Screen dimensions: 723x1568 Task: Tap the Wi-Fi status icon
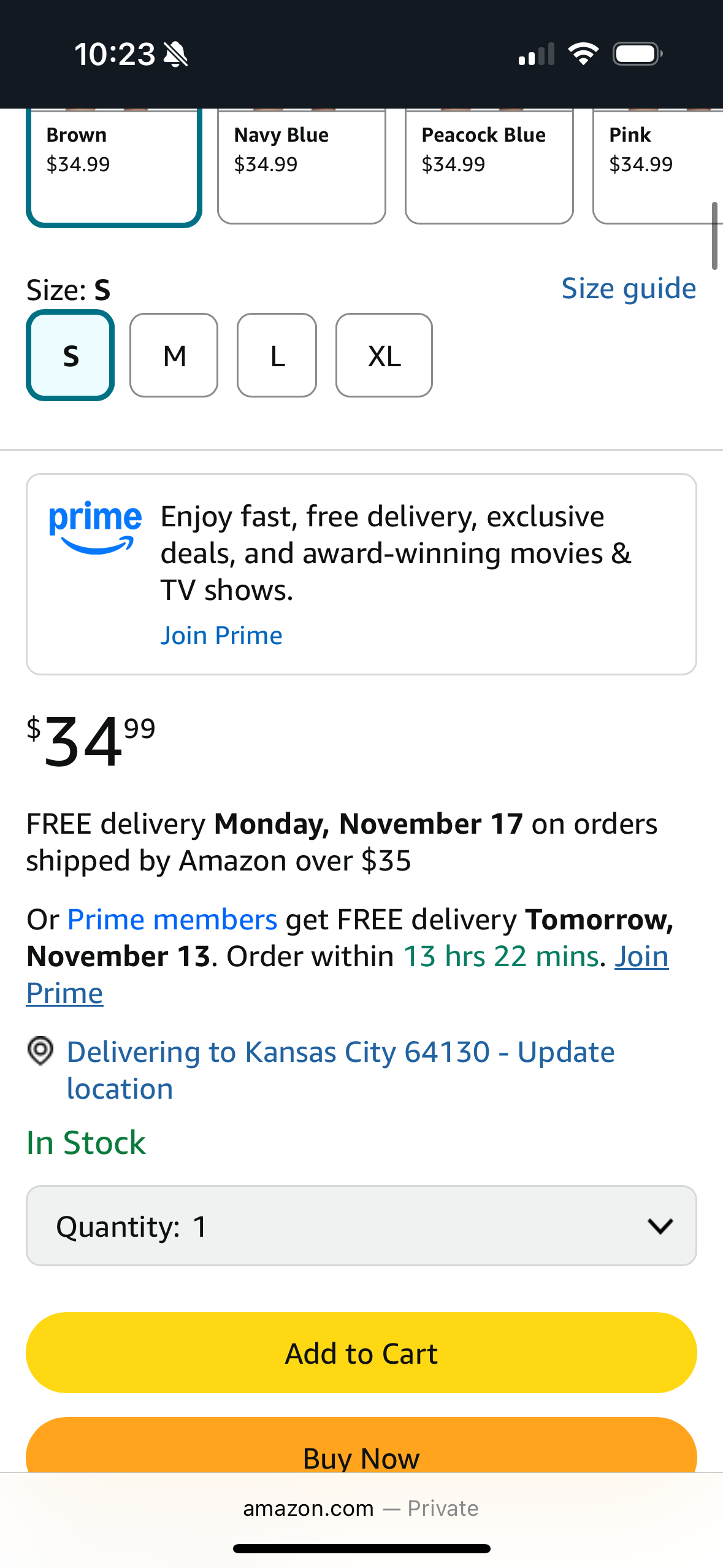583,54
